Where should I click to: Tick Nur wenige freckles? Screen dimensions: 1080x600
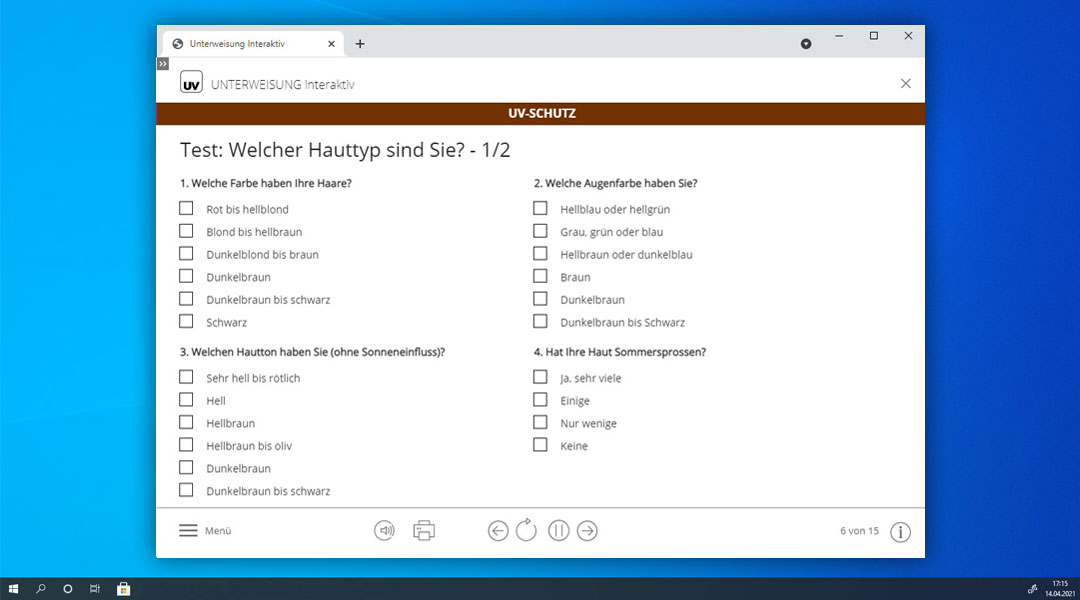[x=540, y=422]
